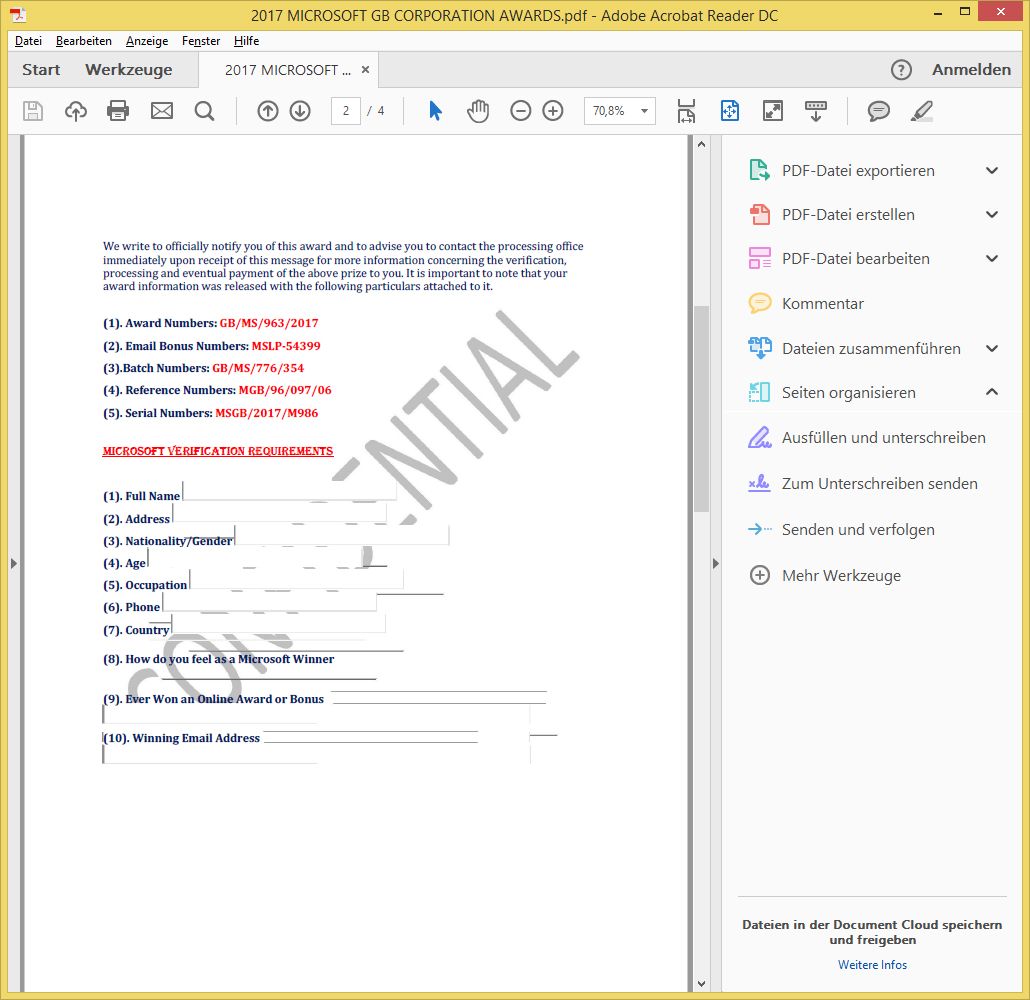Screen dimensions: 1030x1000
Task: Go to next page arrow
Action: (x=300, y=111)
